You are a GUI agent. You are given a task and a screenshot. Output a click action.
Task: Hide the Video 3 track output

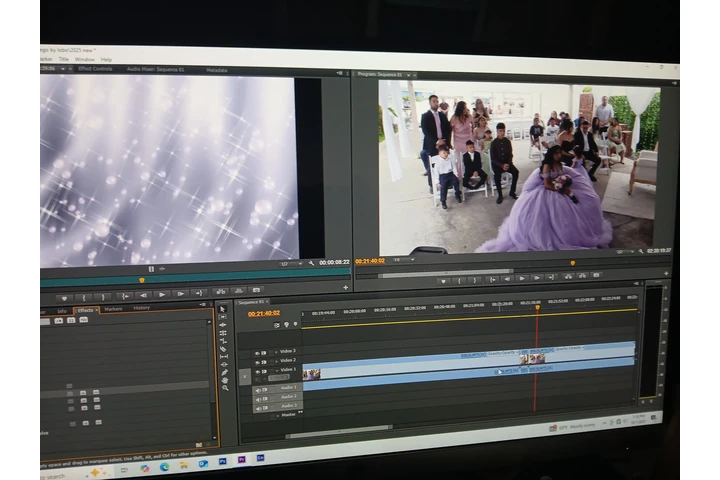[x=256, y=352]
